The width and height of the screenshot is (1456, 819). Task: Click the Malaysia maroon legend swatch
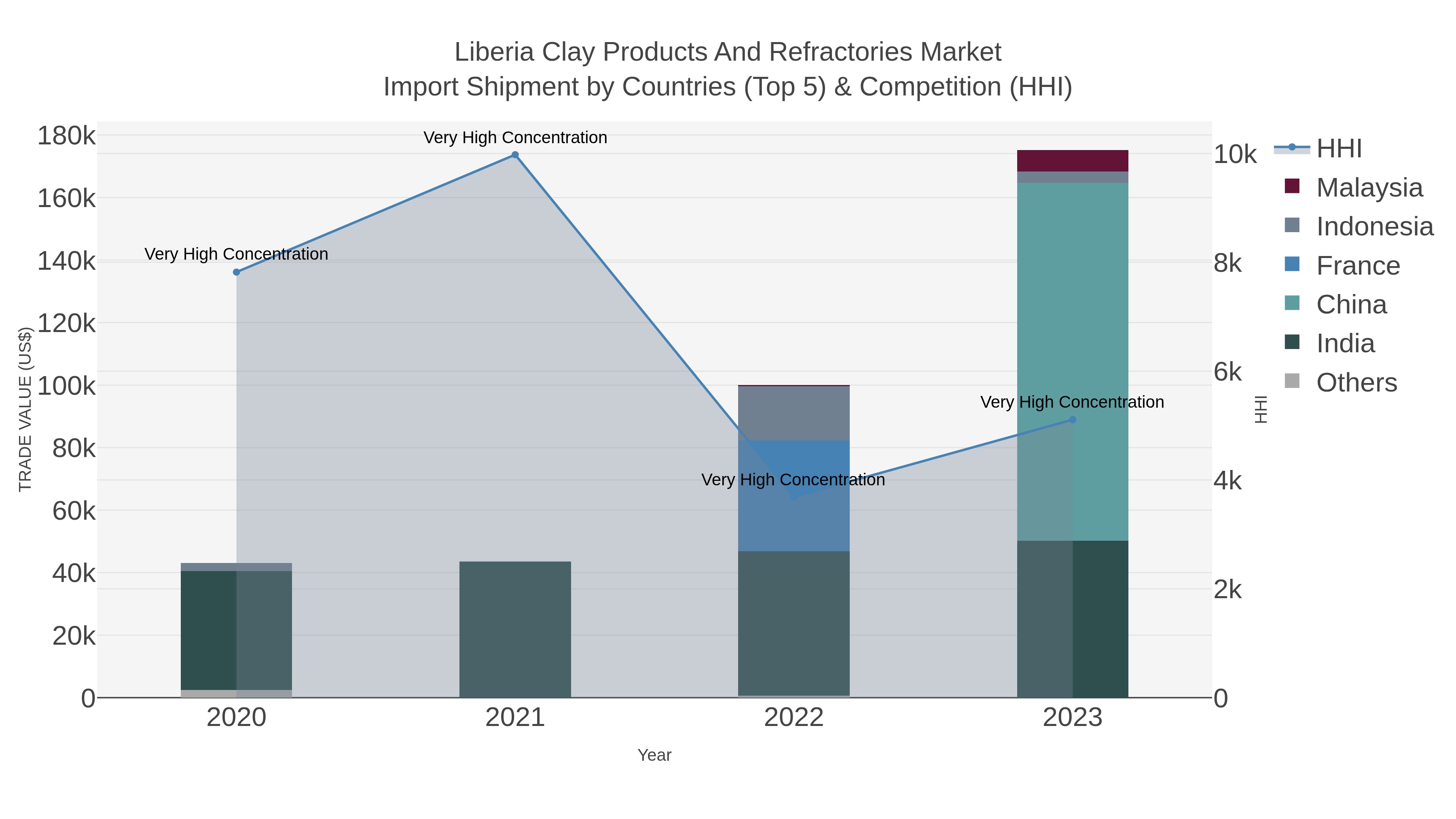(x=1292, y=186)
